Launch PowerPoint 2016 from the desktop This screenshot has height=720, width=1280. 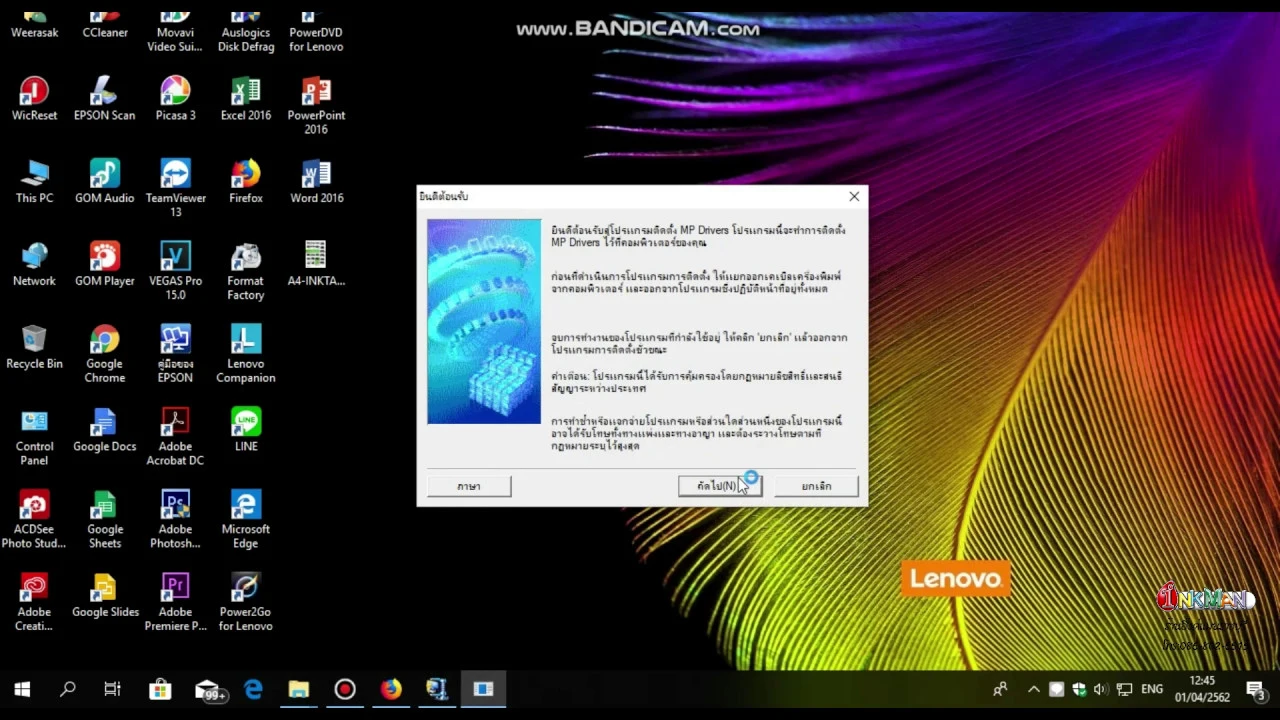click(316, 106)
